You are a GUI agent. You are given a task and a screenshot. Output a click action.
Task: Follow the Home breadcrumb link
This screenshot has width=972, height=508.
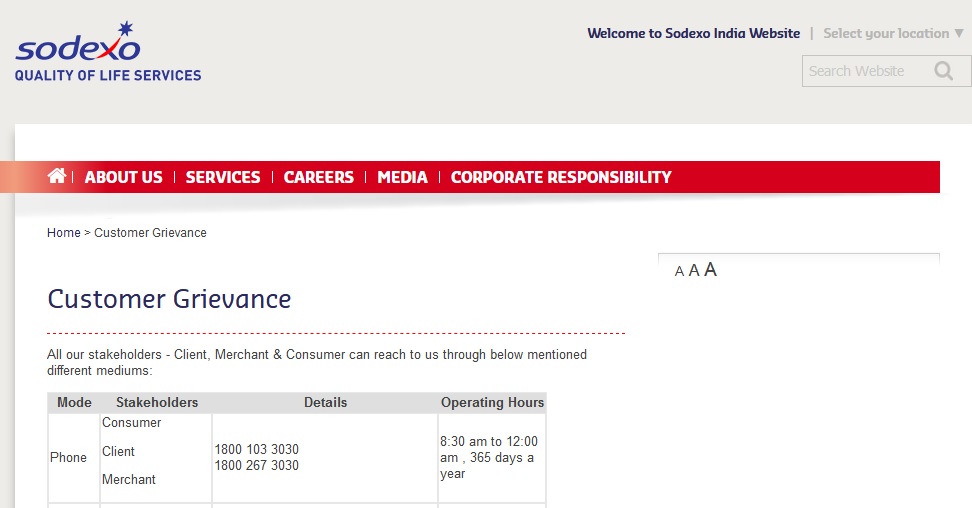[x=64, y=233]
